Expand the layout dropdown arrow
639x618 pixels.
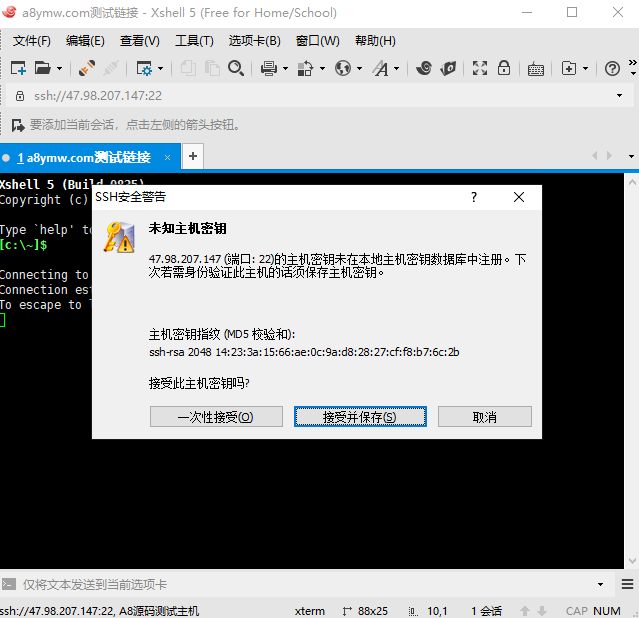coord(586,68)
